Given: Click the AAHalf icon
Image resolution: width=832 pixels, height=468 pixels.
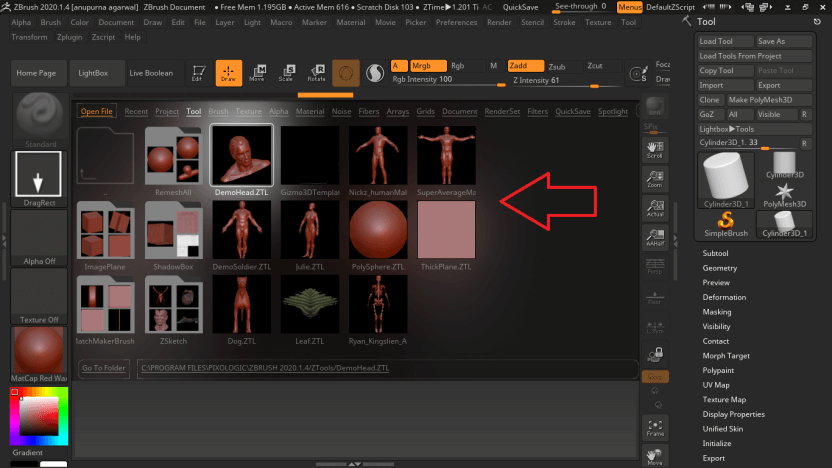Looking at the screenshot, I should pos(655,237).
